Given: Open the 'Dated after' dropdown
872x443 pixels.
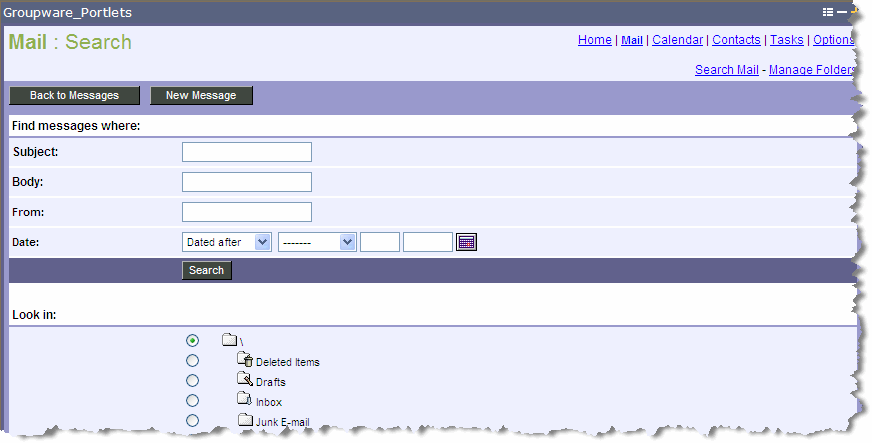Looking at the screenshot, I should coord(227,242).
